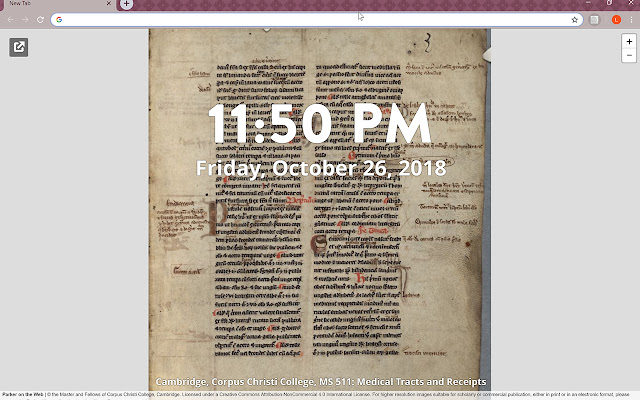
Task: Go forward with browser forward arrow
Action: click(25, 20)
